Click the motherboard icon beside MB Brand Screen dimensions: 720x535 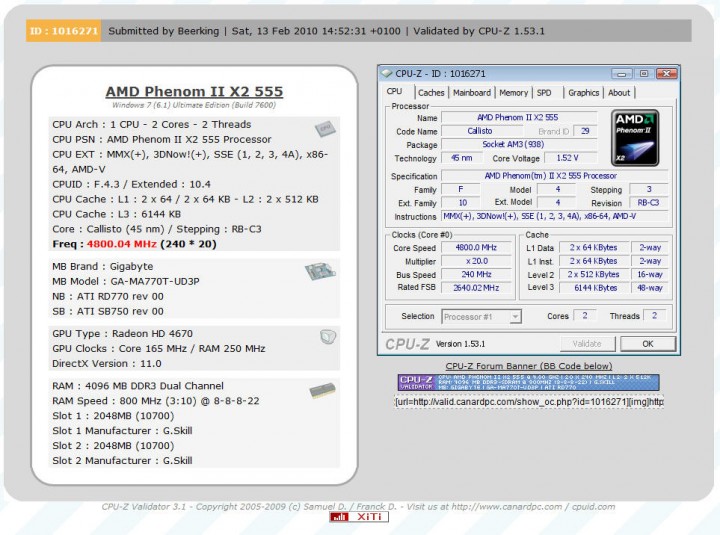pyautogui.click(x=320, y=271)
